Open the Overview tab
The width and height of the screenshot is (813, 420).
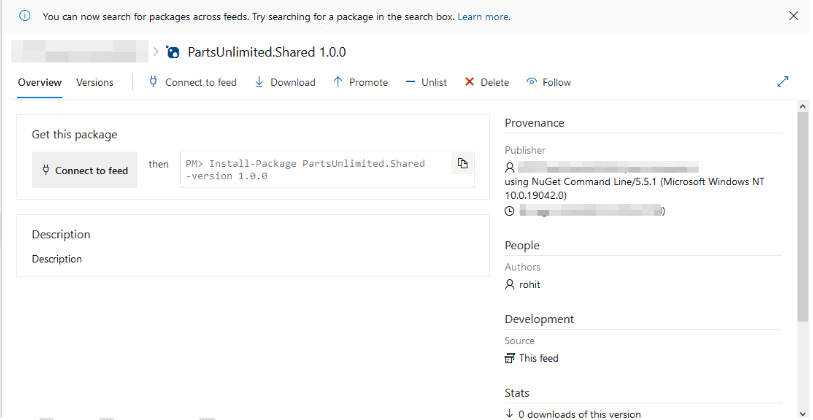coord(39,82)
